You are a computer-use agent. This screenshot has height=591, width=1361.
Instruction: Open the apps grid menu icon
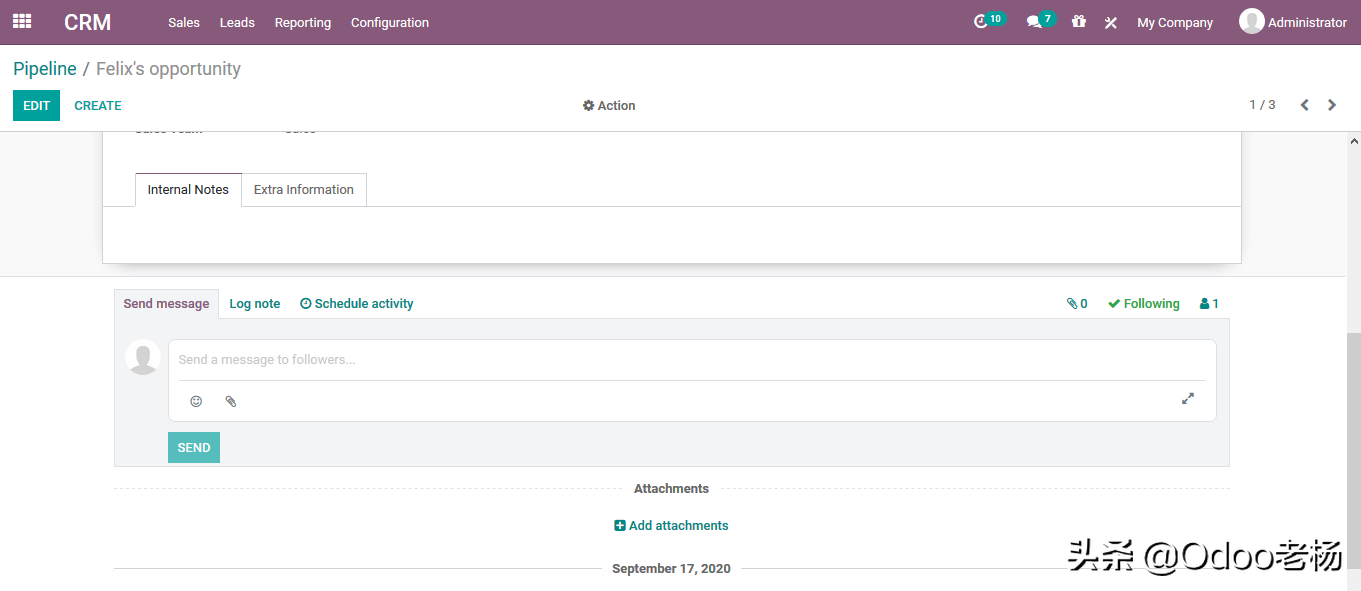[22, 21]
